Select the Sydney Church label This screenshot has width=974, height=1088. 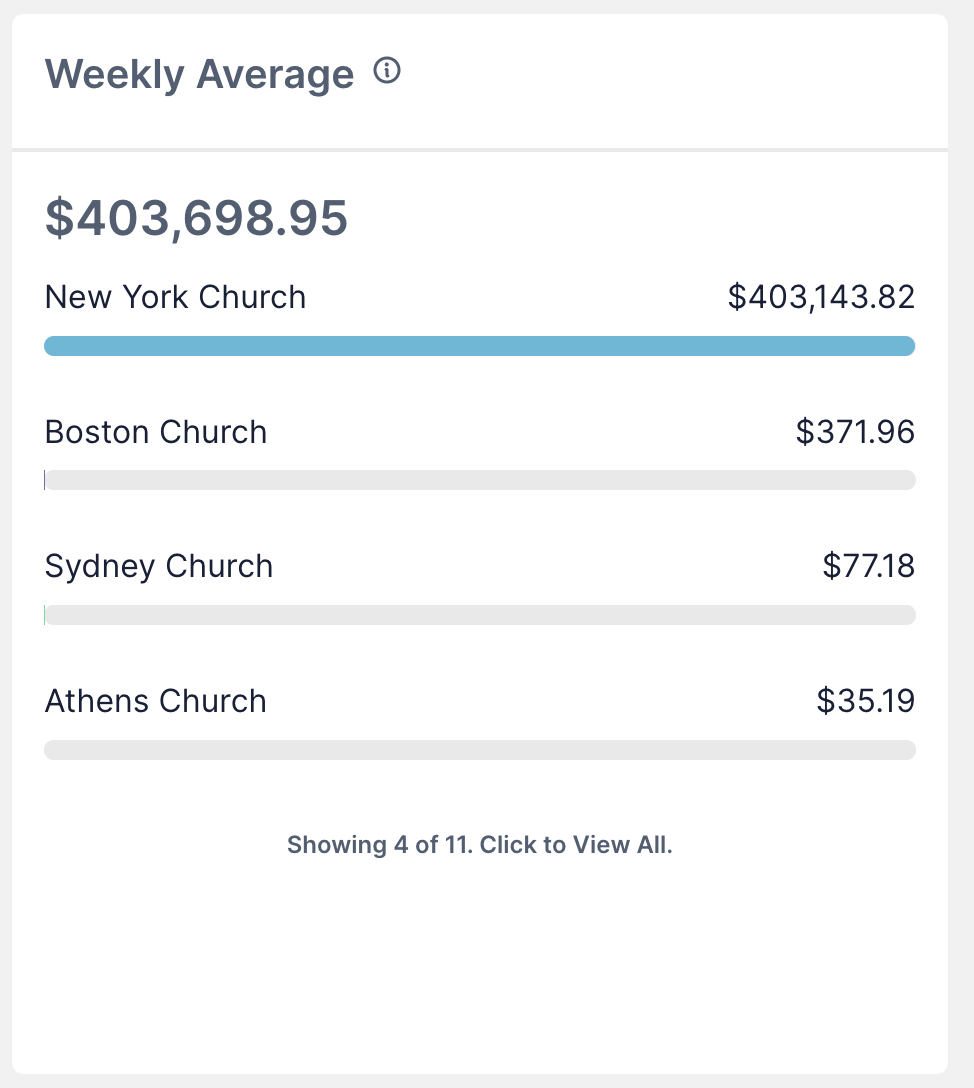click(x=159, y=566)
